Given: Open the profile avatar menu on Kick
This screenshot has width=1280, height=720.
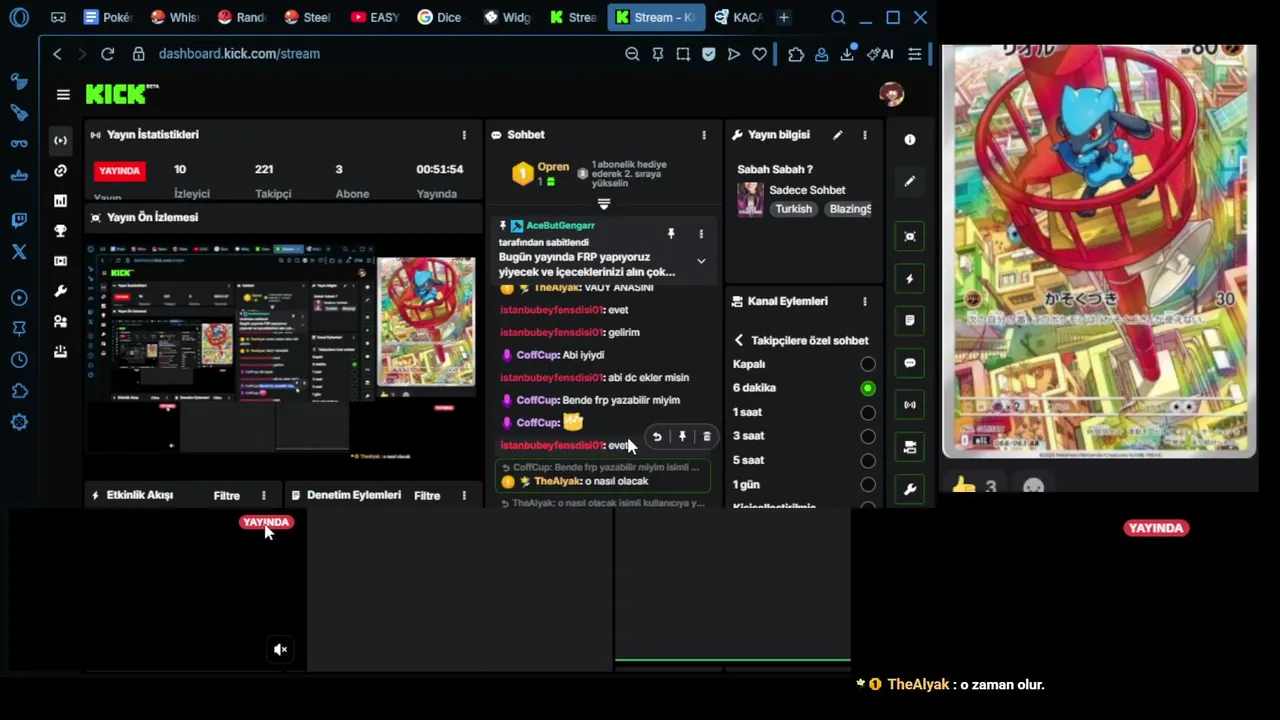Looking at the screenshot, I should 891,94.
